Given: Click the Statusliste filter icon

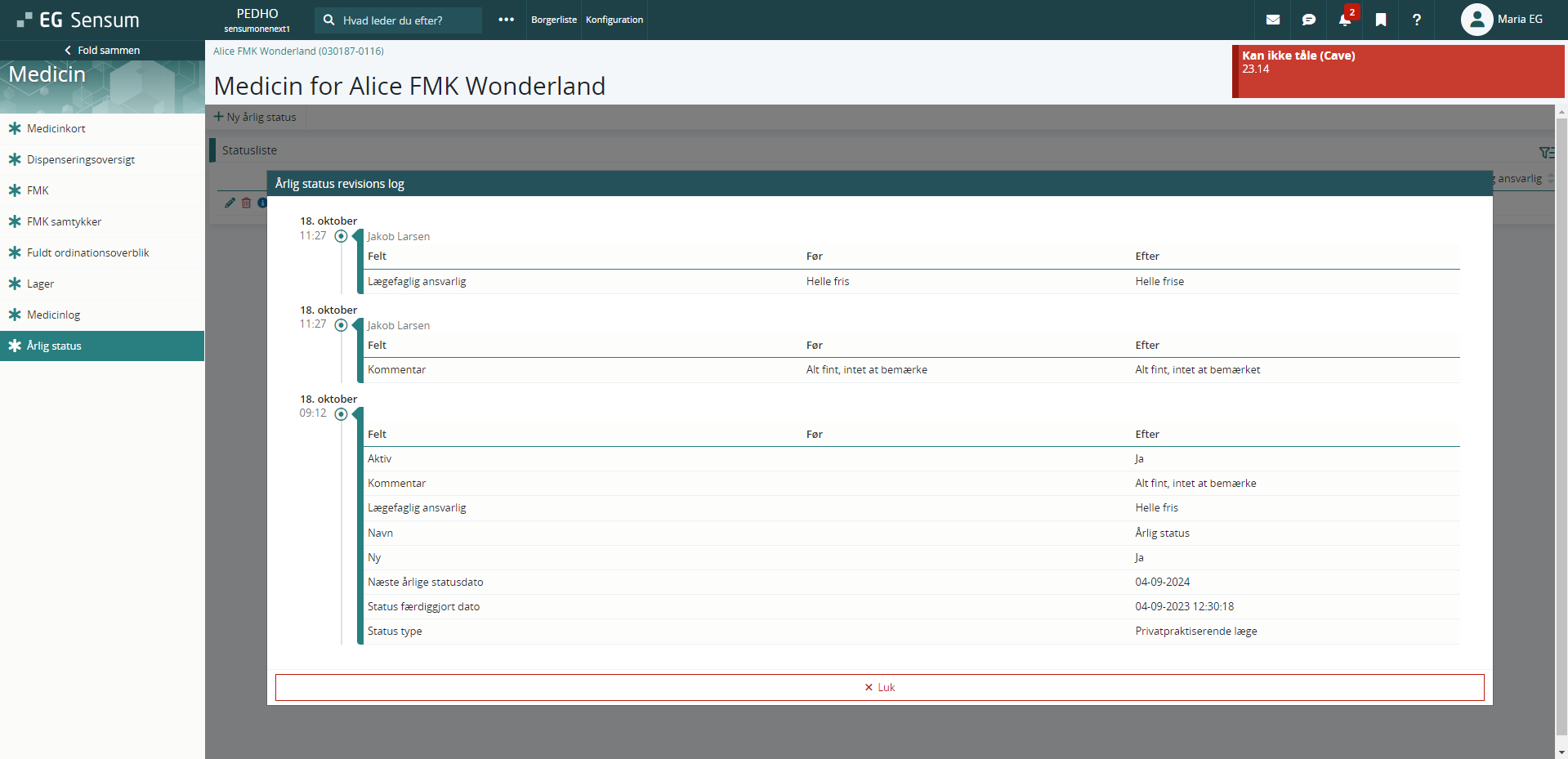Looking at the screenshot, I should tap(1546, 152).
